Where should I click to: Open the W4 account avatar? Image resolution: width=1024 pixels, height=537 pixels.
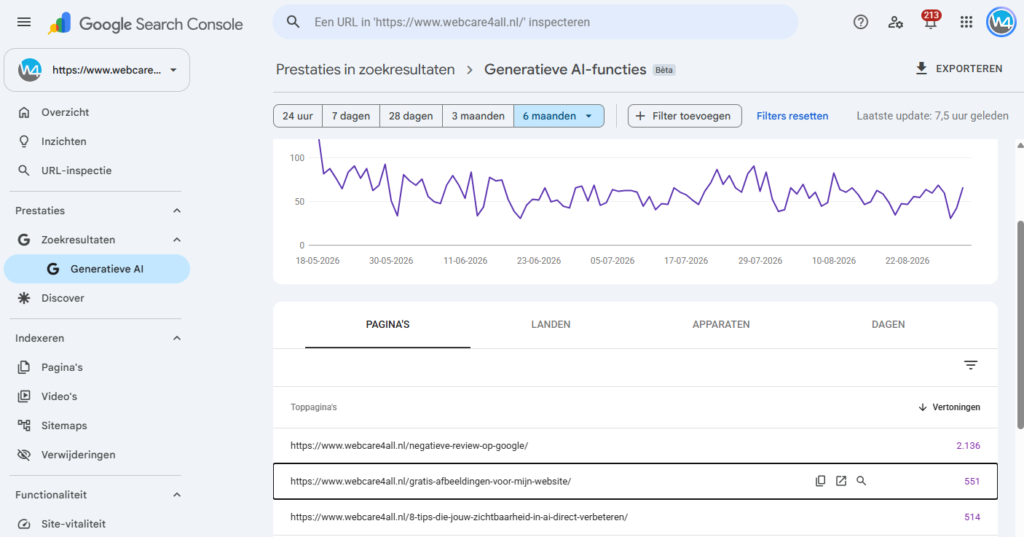[1000, 22]
